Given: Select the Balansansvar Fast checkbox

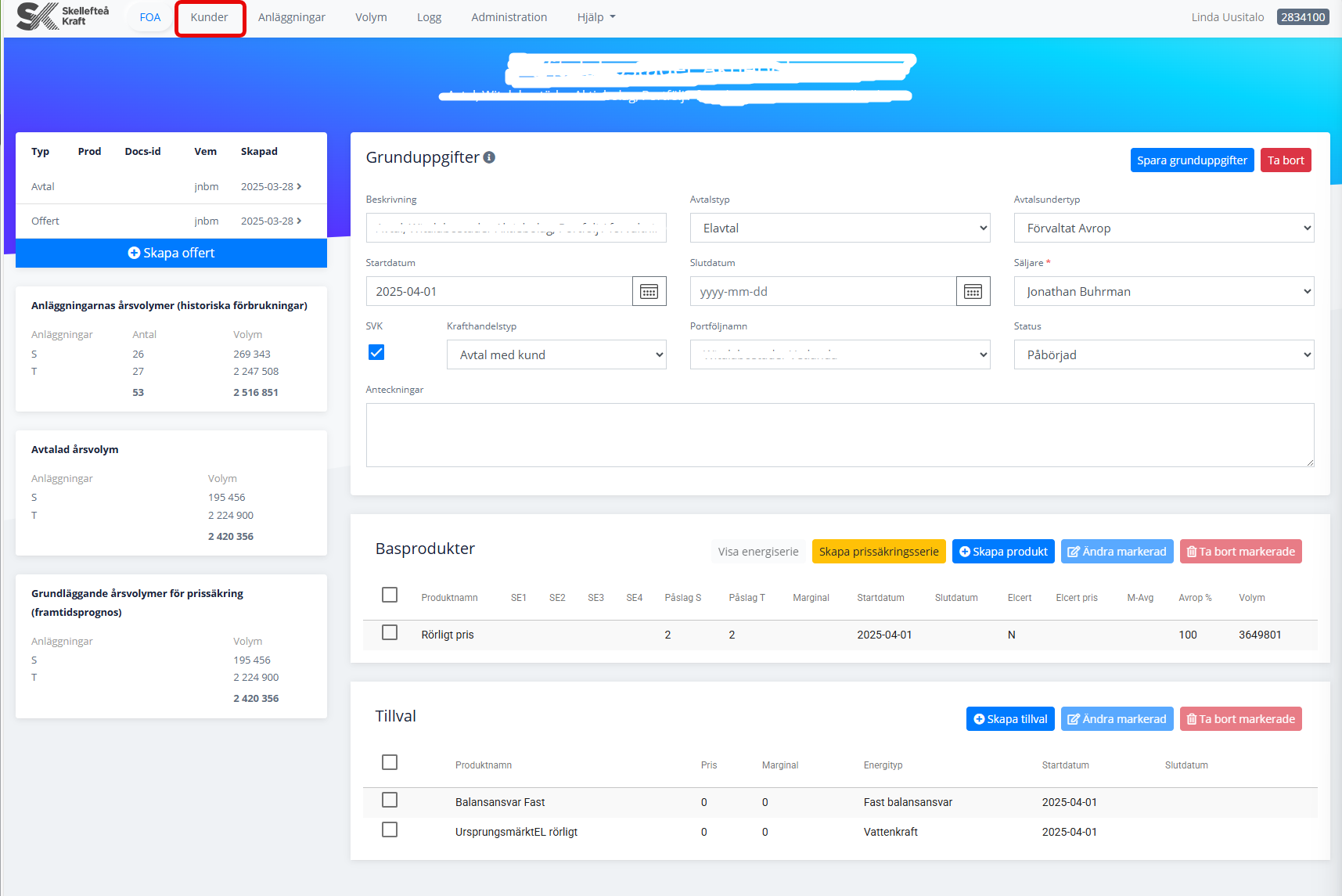Looking at the screenshot, I should click(390, 800).
